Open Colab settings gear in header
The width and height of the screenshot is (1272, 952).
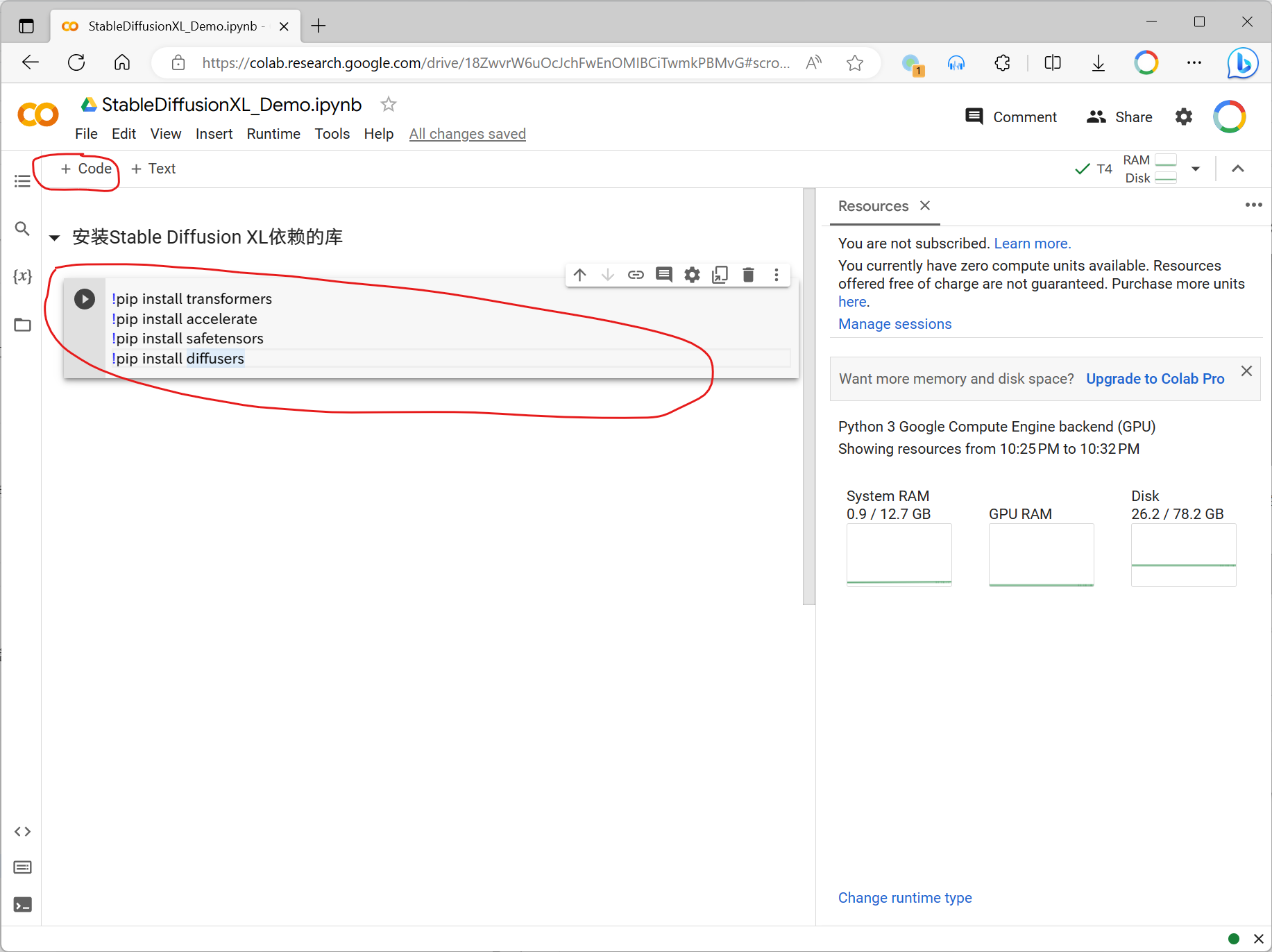[x=1184, y=117]
